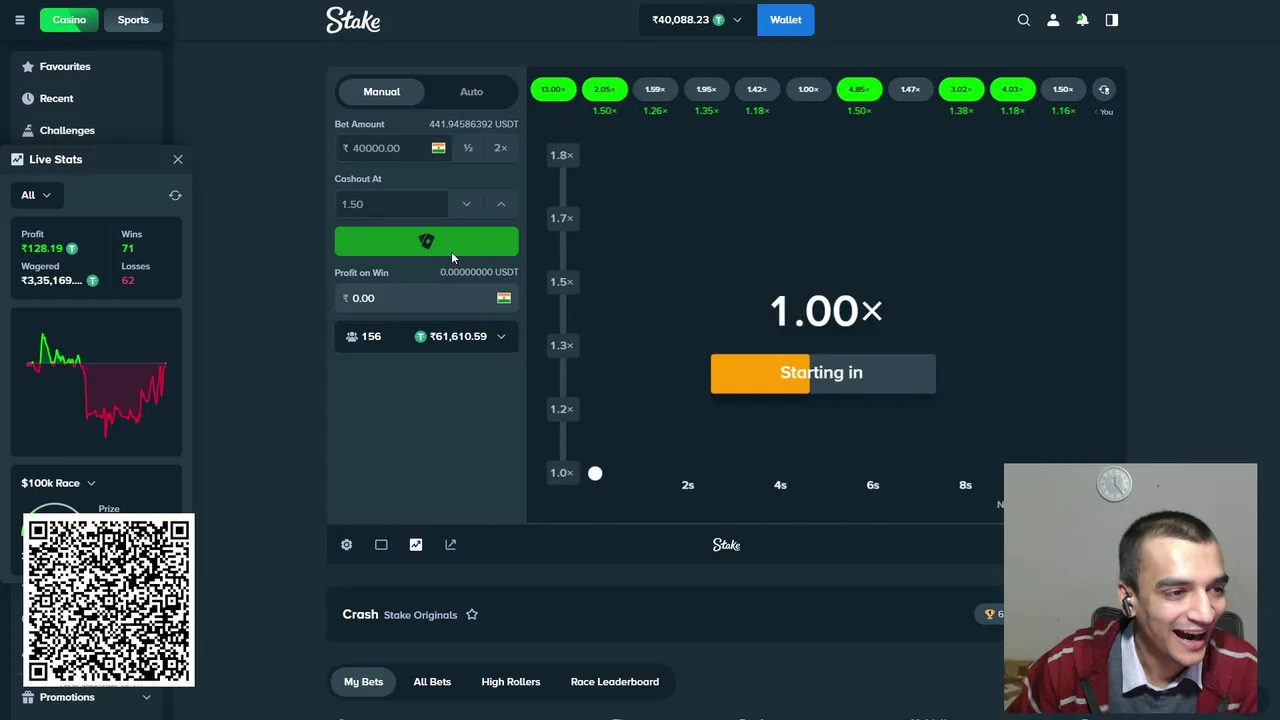Click the Starting in countdown progress bar
This screenshot has height=720, width=1280.
click(823, 373)
